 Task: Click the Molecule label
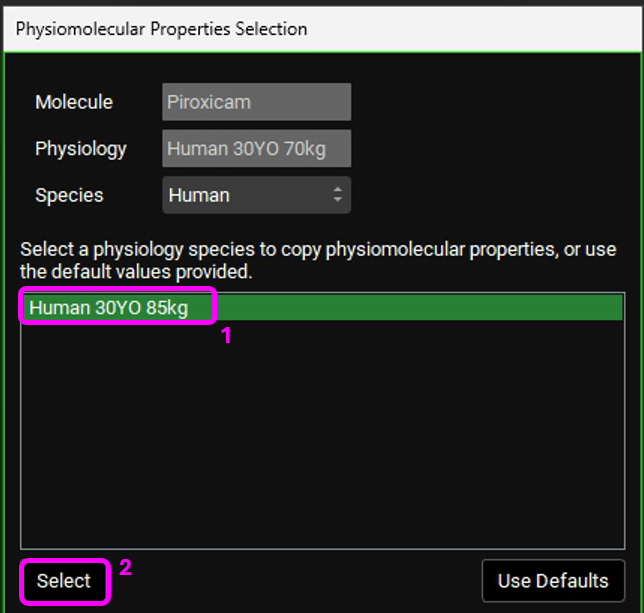[74, 102]
